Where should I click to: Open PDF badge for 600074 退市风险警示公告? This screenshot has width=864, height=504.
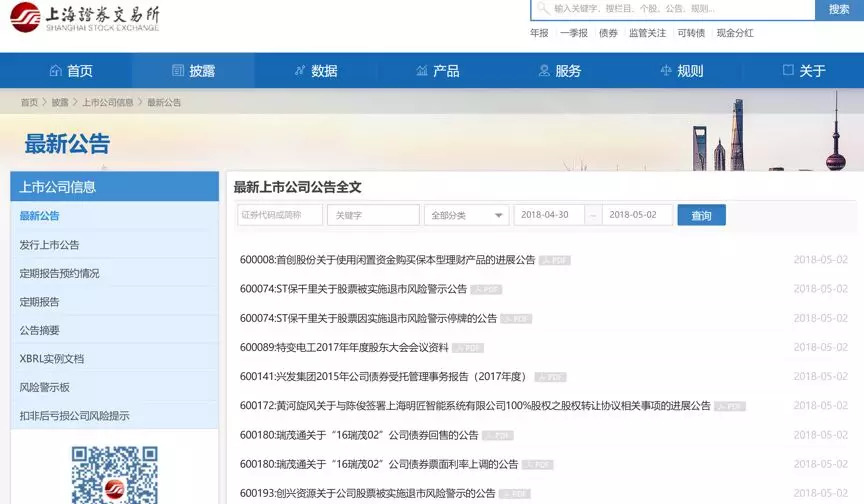click(x=486, y=290)
